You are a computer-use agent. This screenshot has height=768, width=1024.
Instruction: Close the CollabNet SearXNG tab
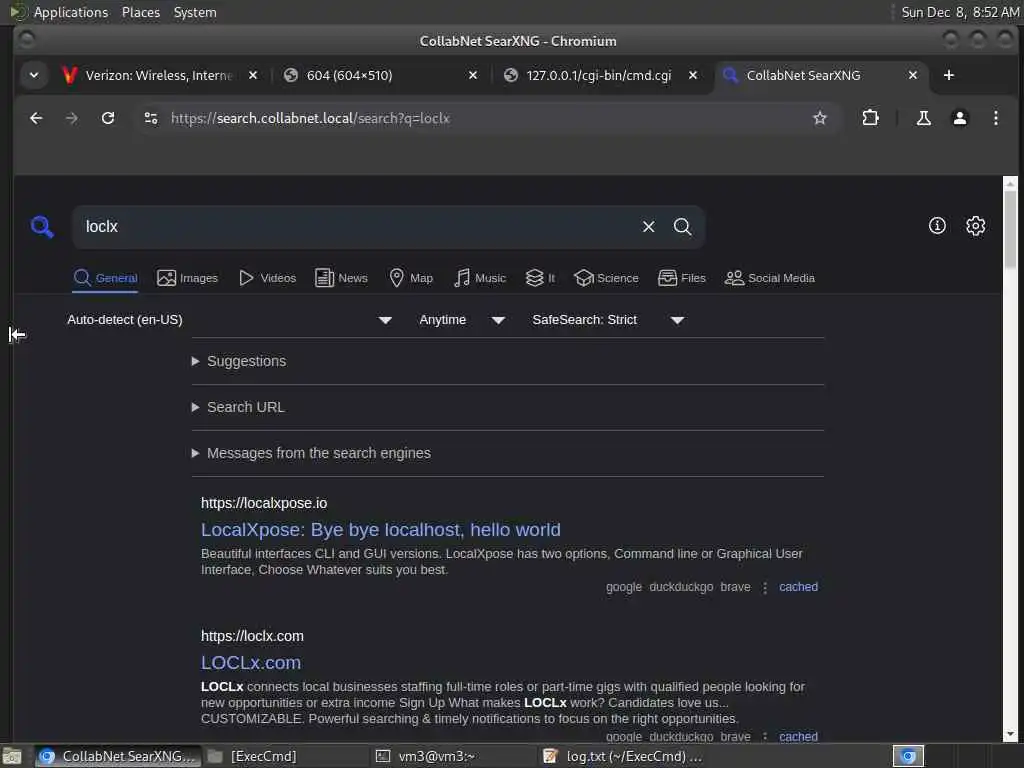point(913,75)
